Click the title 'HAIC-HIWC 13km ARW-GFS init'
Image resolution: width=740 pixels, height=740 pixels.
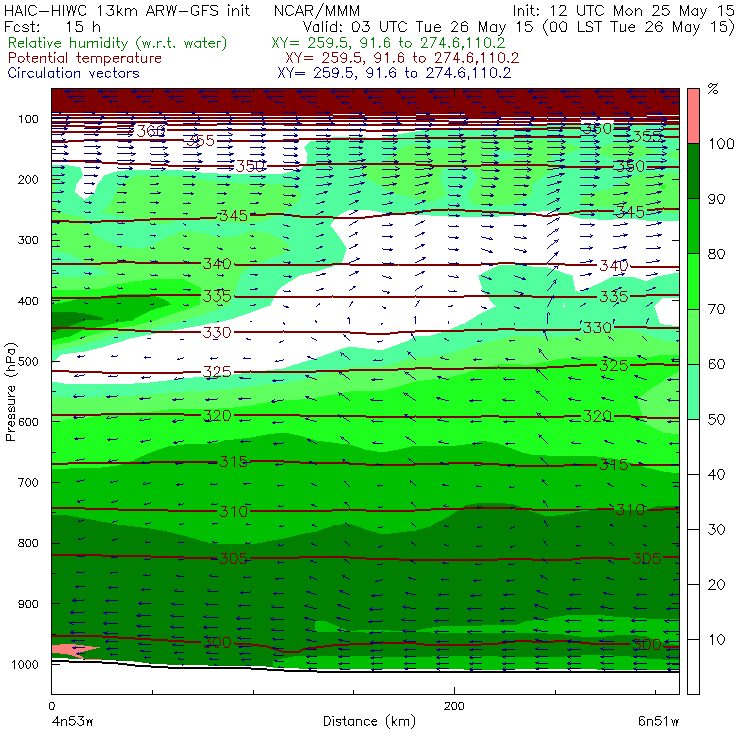coord(127,10)
